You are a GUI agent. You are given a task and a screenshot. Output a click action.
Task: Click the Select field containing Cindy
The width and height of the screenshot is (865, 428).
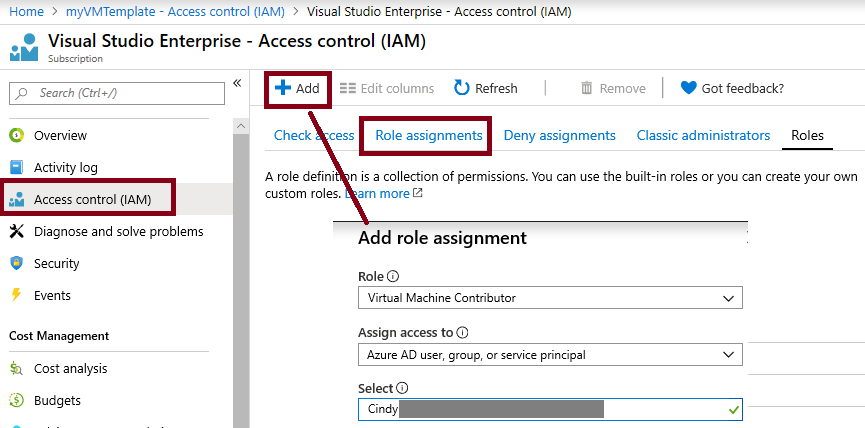click(x=550, y=409)
